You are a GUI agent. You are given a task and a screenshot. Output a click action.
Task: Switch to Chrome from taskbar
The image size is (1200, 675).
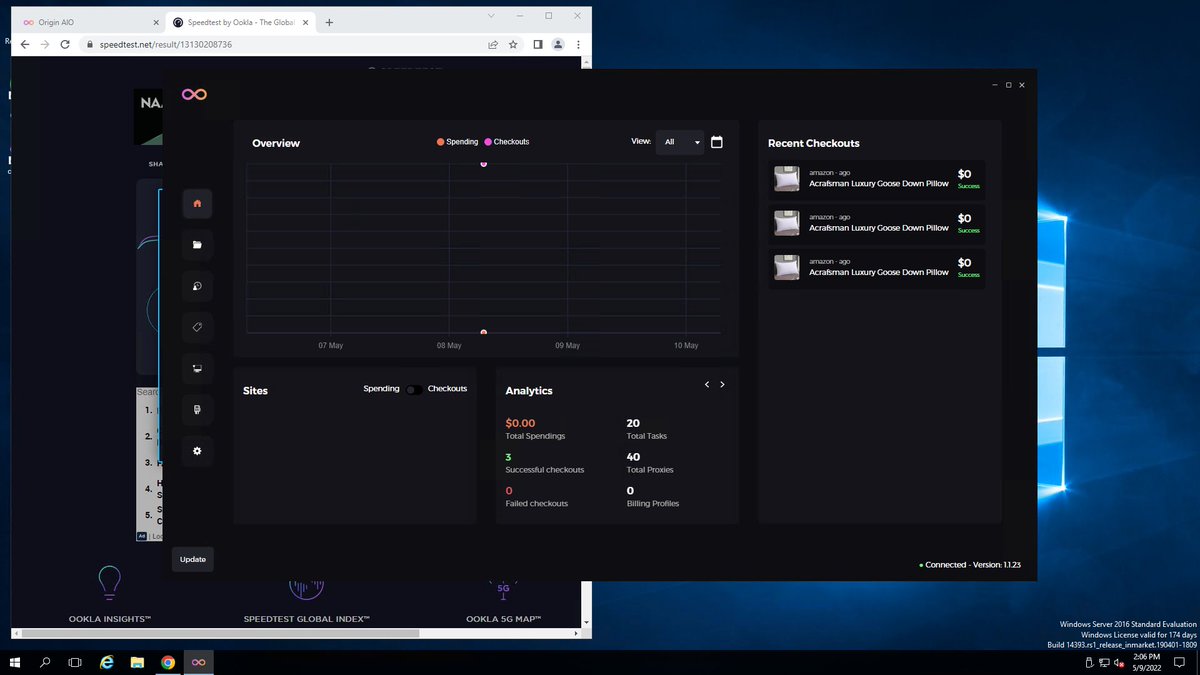[x=168, y=662]
